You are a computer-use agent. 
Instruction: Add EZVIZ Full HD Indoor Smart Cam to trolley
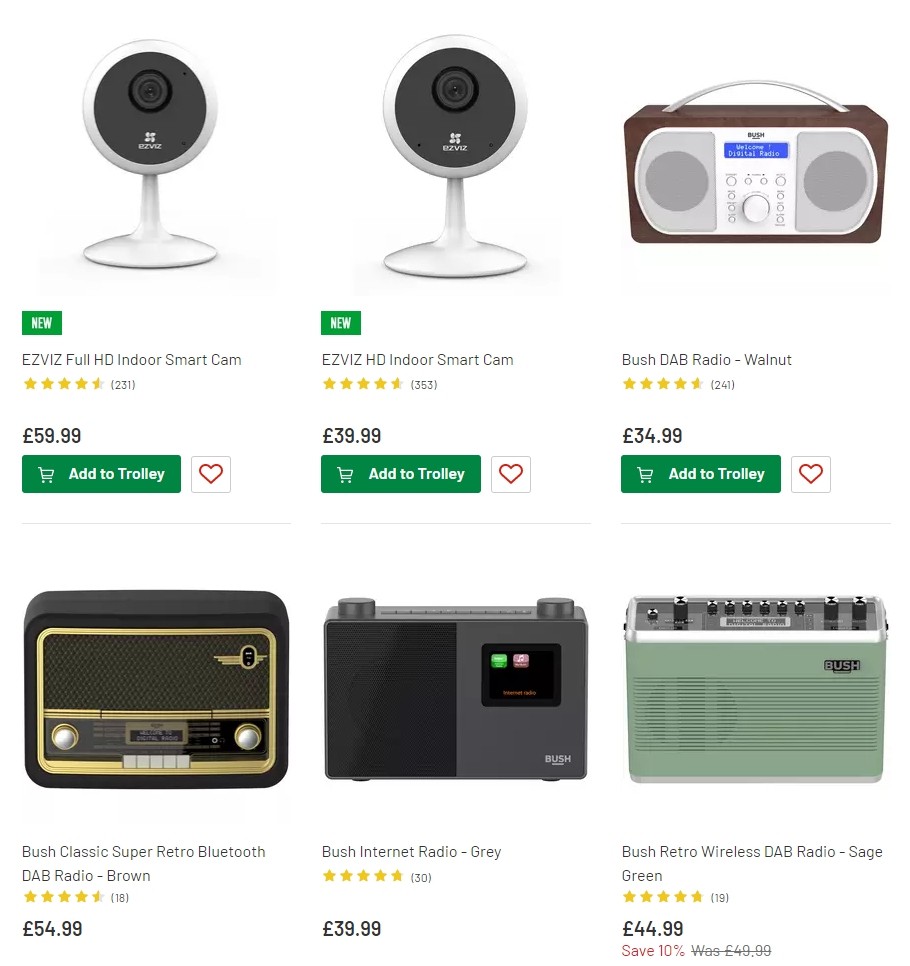[x=101, y=474]
